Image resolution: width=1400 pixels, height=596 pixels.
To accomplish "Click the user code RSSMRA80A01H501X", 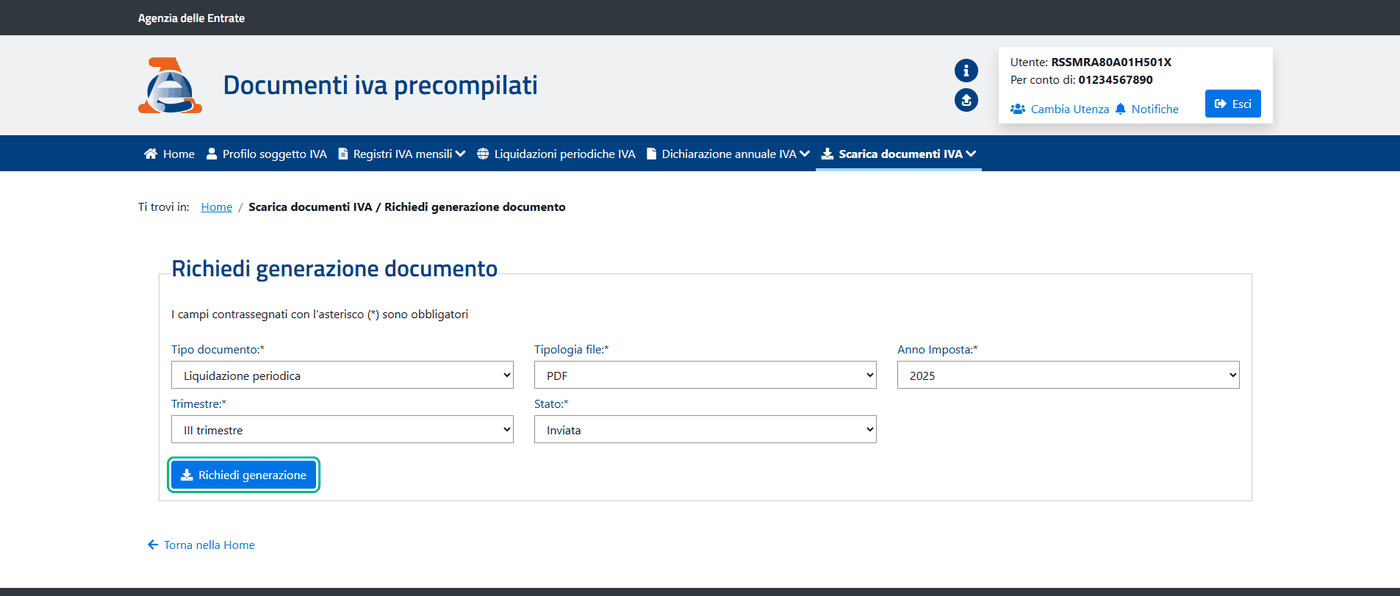I will click(x=1111, y=62).
